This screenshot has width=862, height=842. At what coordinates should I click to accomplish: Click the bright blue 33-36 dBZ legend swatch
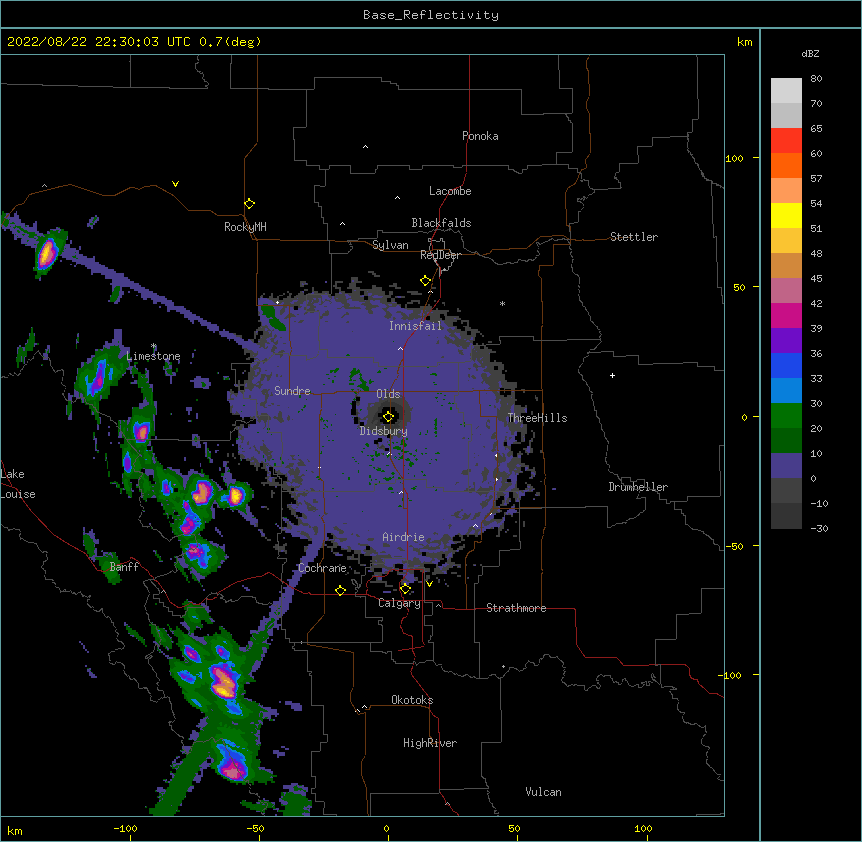pos(786,365)
